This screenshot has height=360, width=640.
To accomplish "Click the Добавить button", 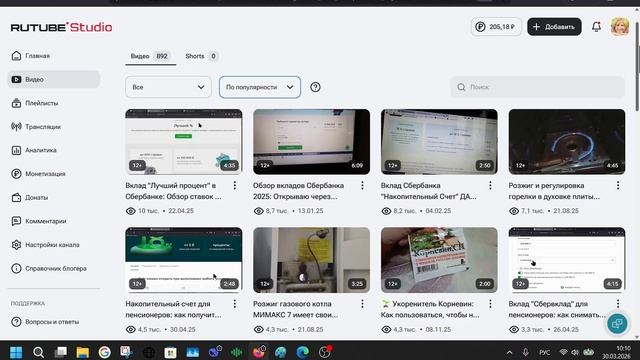I will pos(554,27).
